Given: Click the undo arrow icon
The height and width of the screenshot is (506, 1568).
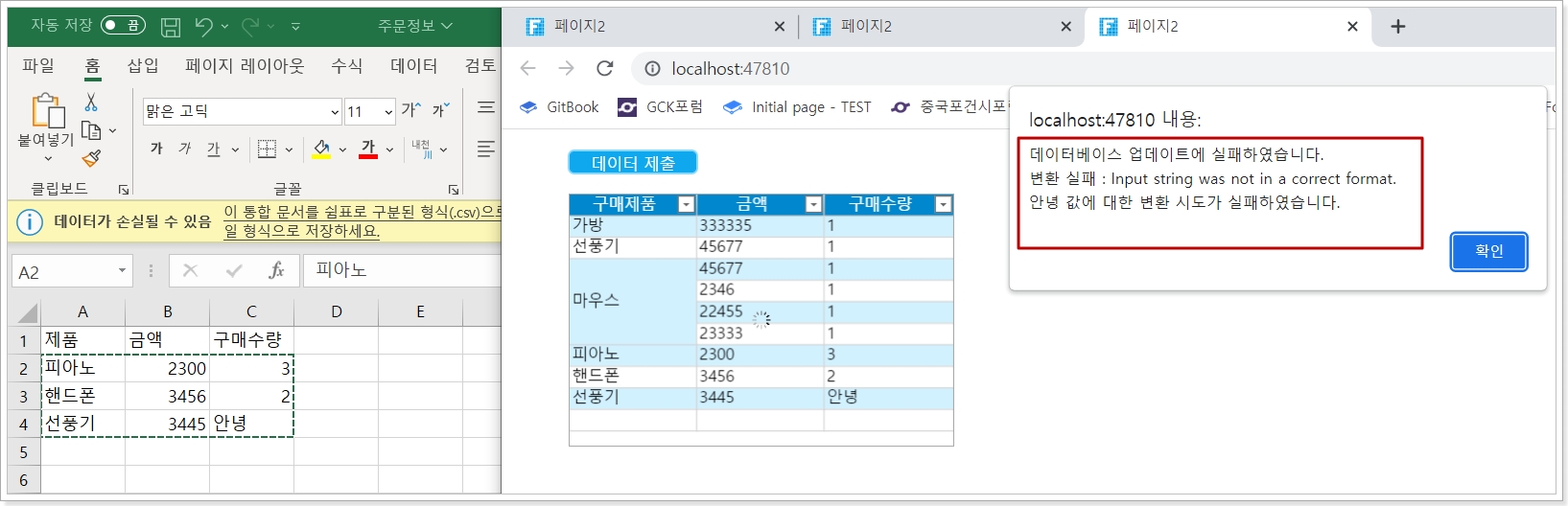Looking at the screenshot, I should click(x=203, y=27).
